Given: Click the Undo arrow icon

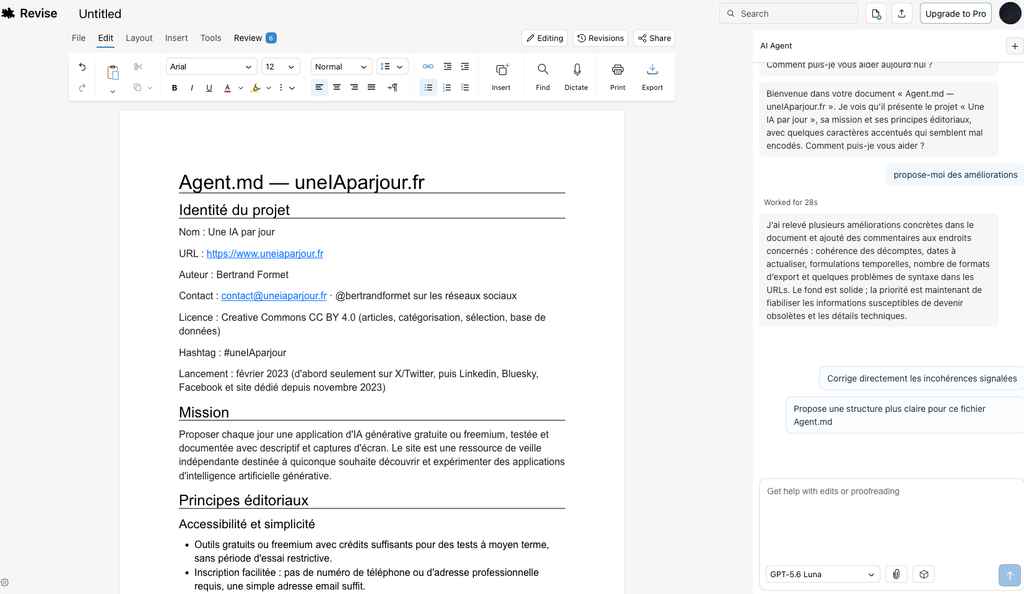Looking at the screenshot, I should click(x=82, y=67).
